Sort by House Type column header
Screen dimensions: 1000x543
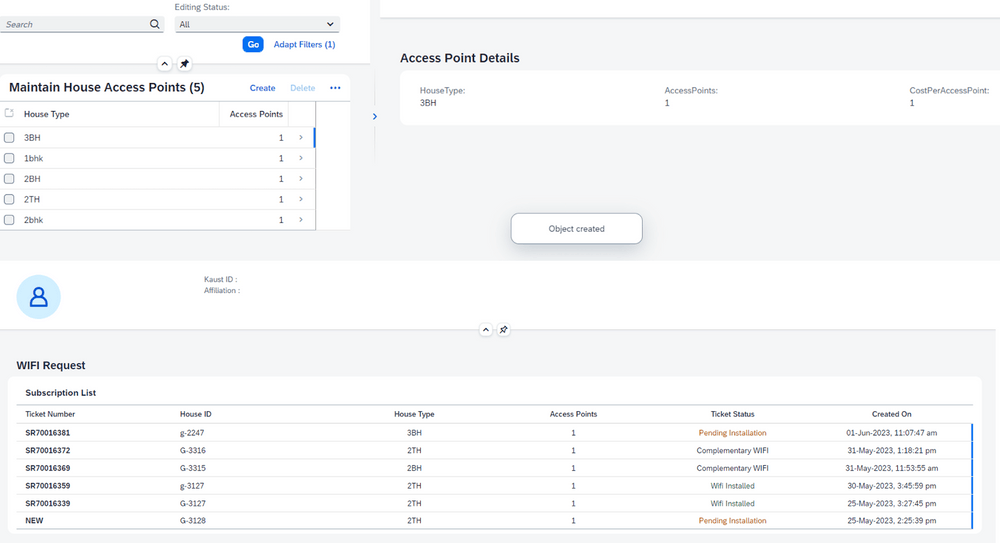tap(47, 114)
